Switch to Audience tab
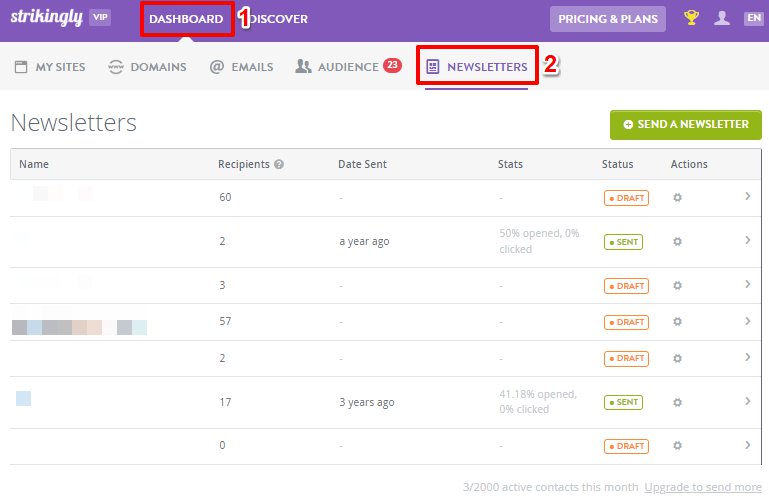 pyautogui.click(x=337, y=67)
